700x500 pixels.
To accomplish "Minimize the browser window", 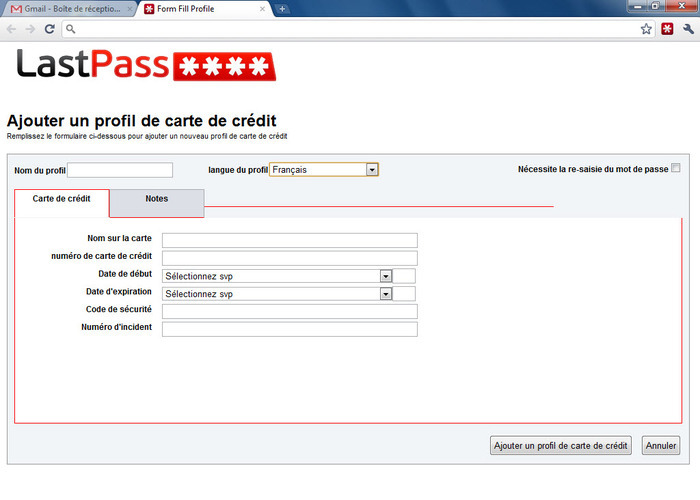I will pyautogui.click(x=638, y=6).
